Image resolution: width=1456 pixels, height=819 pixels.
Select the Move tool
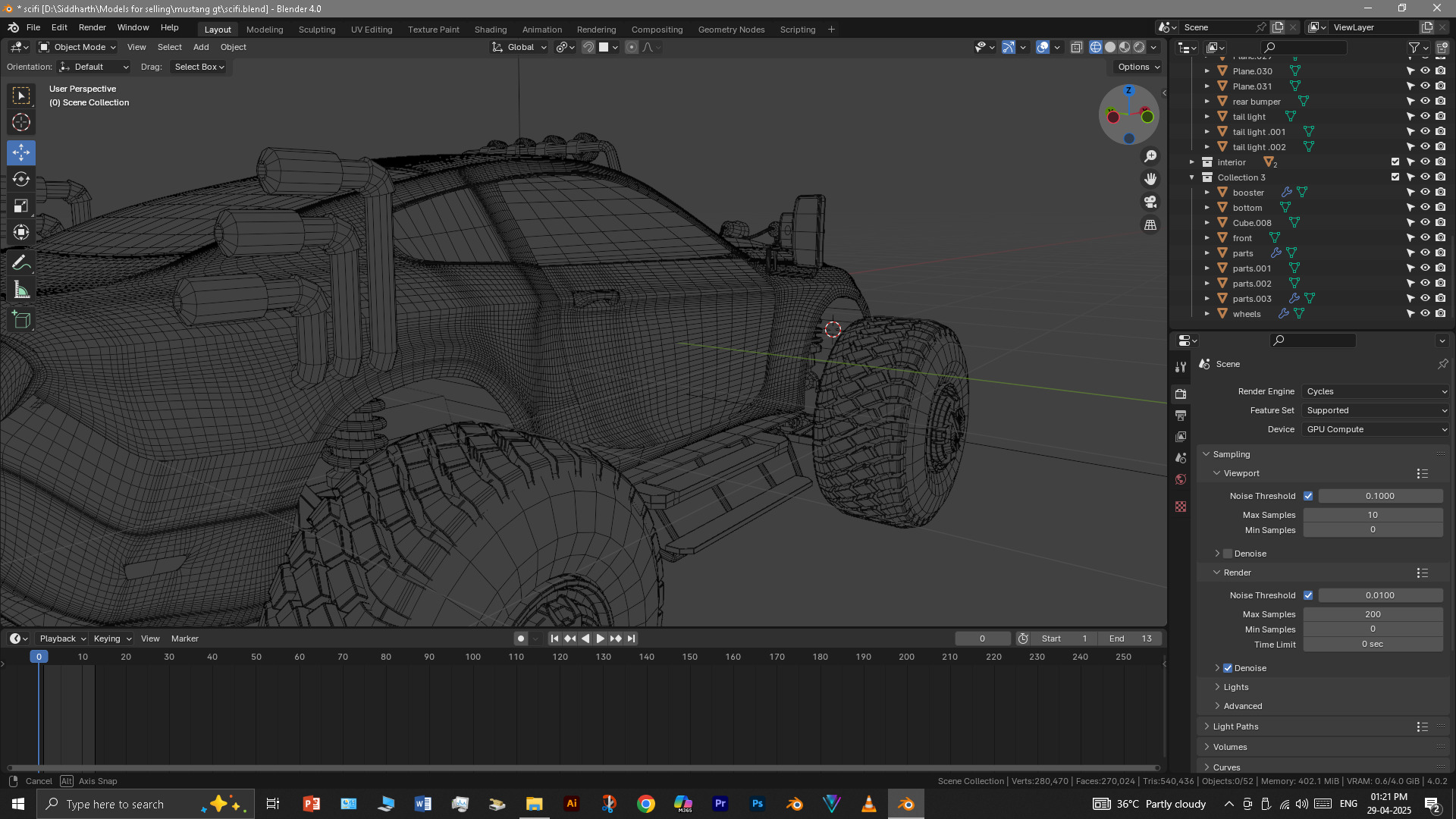21,152
